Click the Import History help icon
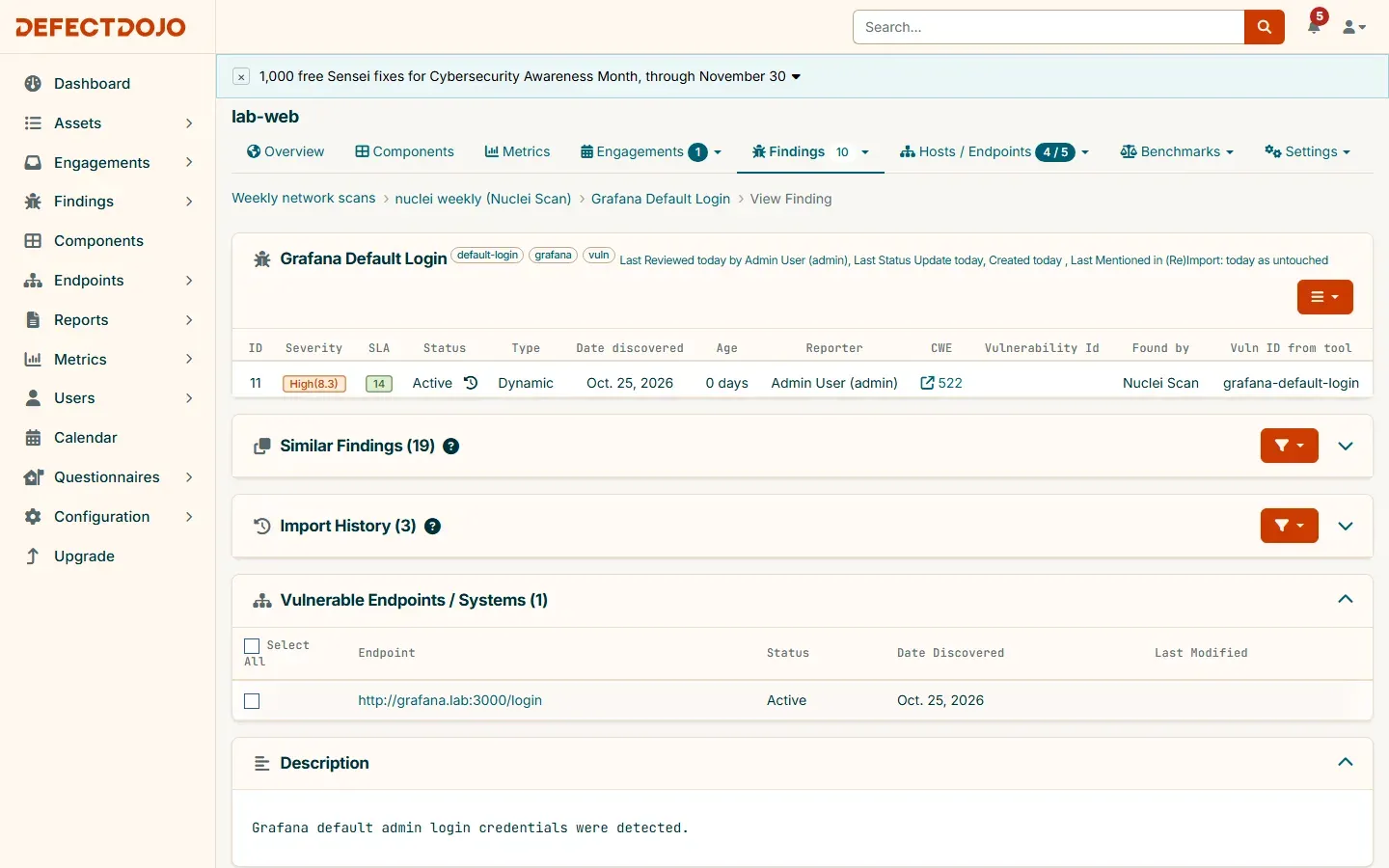The width and height of the screenshot is (1389, 868). point(432,527)
